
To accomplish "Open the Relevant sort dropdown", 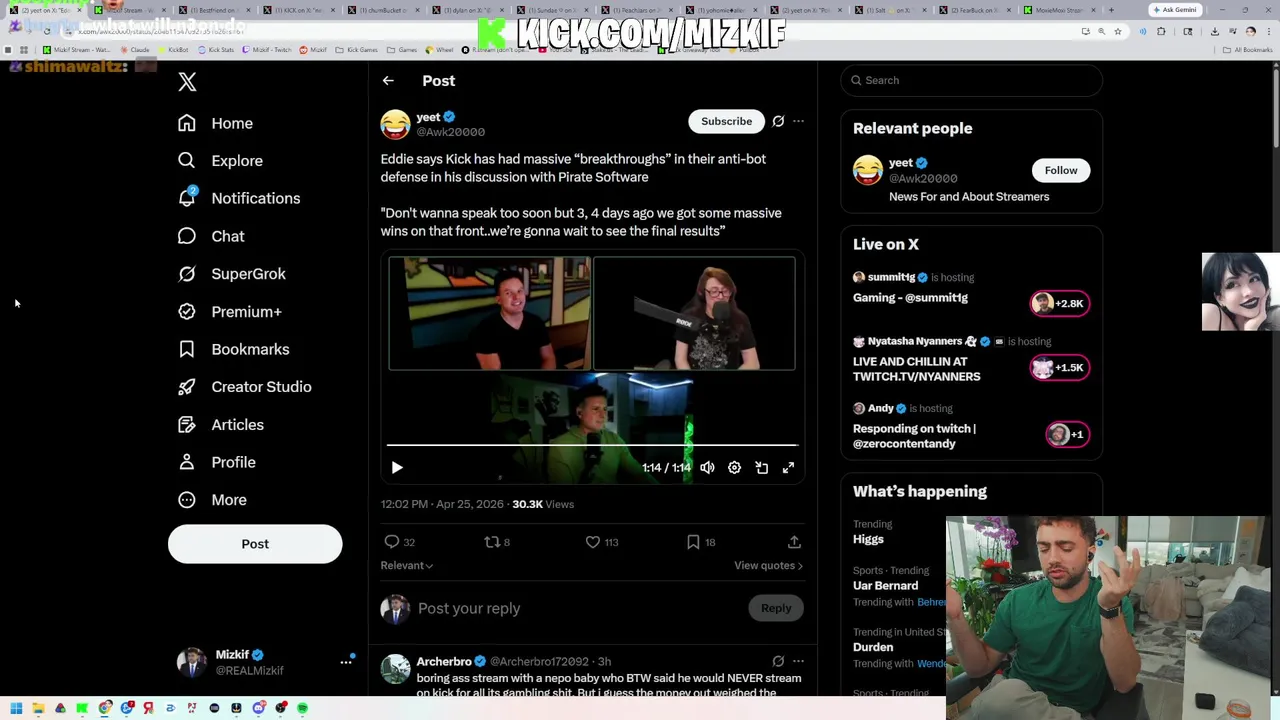I will (x=406, y=566).
